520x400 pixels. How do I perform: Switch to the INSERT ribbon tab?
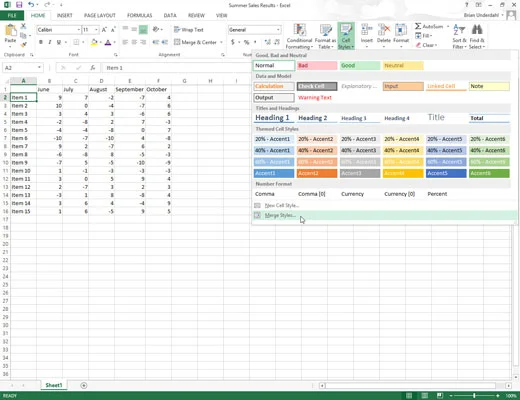click(65, 15)
